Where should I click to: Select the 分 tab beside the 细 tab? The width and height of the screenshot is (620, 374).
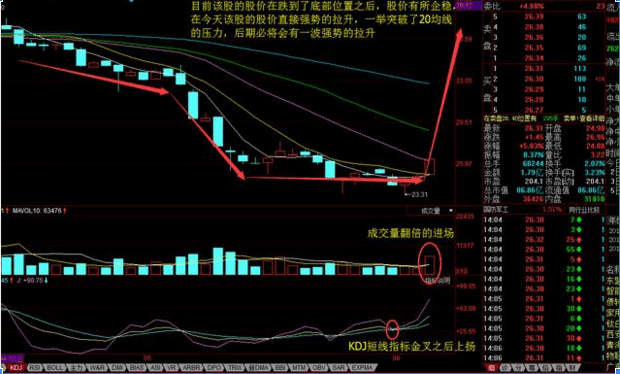[517, 368]
